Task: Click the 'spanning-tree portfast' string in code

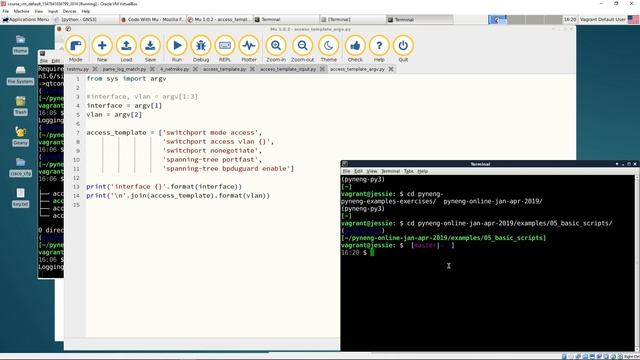Action: 211,160
